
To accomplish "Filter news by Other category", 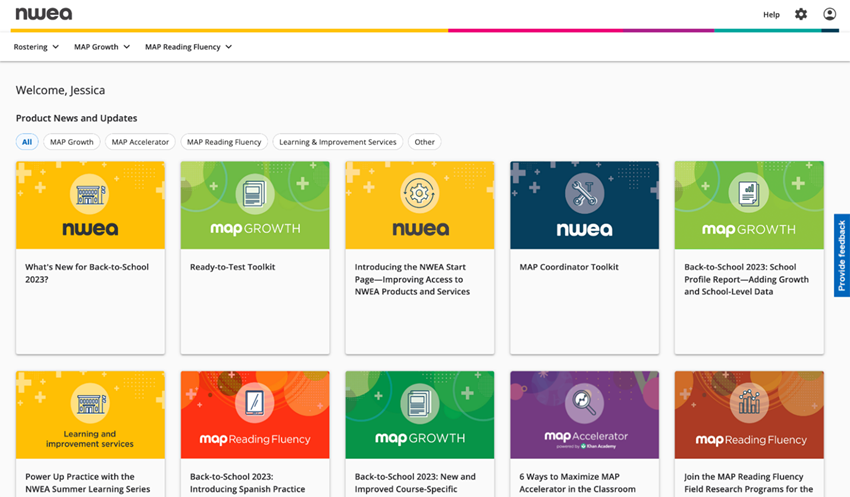I will 425,142.
